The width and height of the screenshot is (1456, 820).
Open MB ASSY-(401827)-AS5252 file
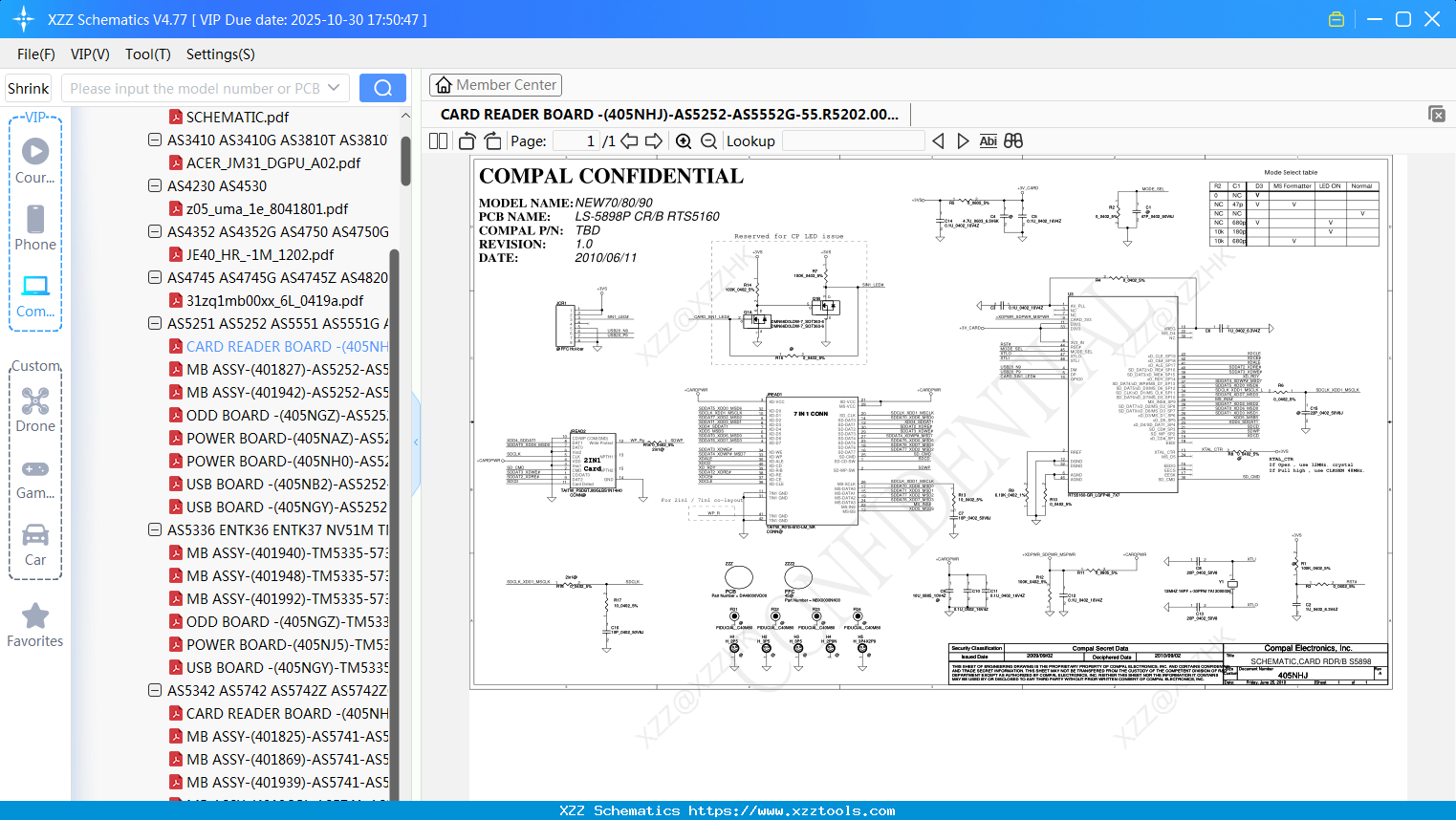pyautogui.click(x=278, y=369)
